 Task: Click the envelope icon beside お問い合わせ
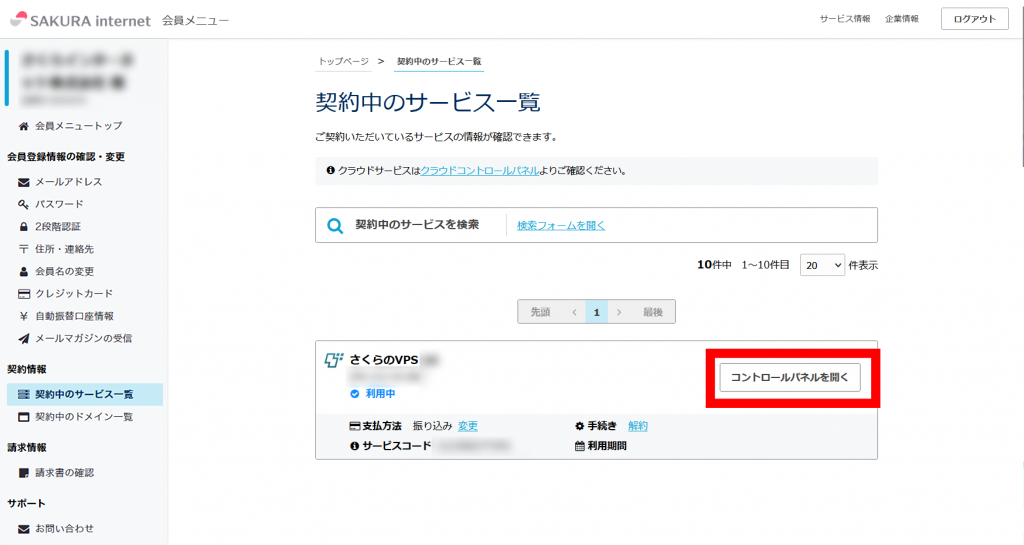24,529
